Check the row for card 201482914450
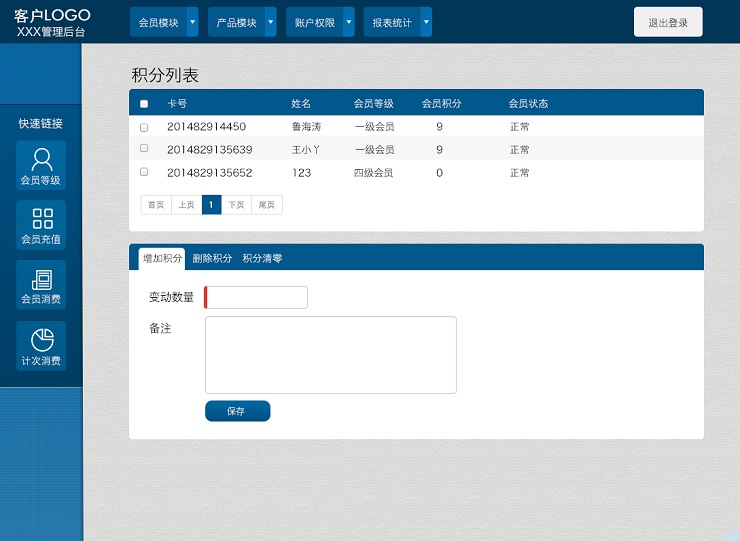Screen dimensions: 740x541 pyautogui.click(x=144, y=127)
